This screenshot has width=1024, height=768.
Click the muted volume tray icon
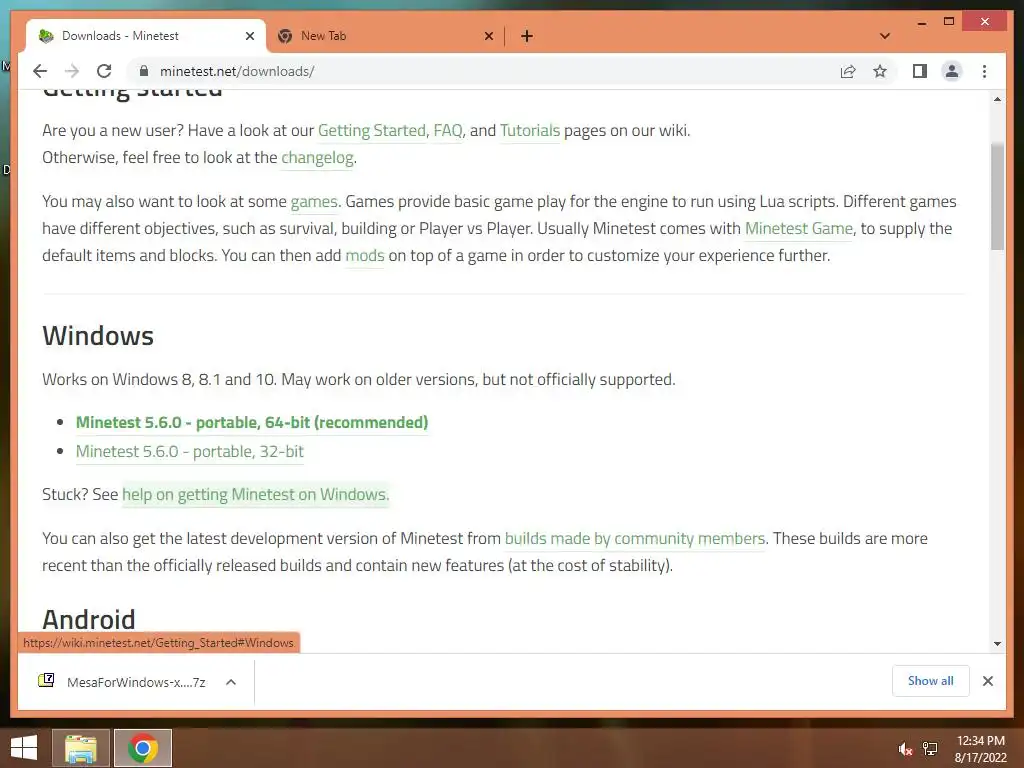904,749
